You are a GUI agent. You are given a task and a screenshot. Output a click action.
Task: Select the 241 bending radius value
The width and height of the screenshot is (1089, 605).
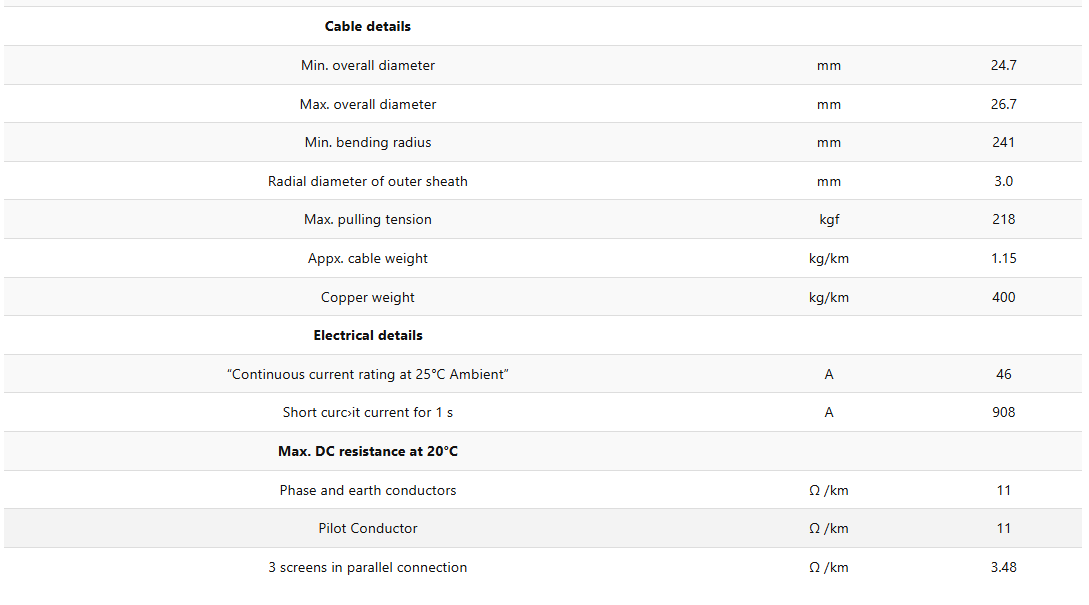pos(1004,142)
